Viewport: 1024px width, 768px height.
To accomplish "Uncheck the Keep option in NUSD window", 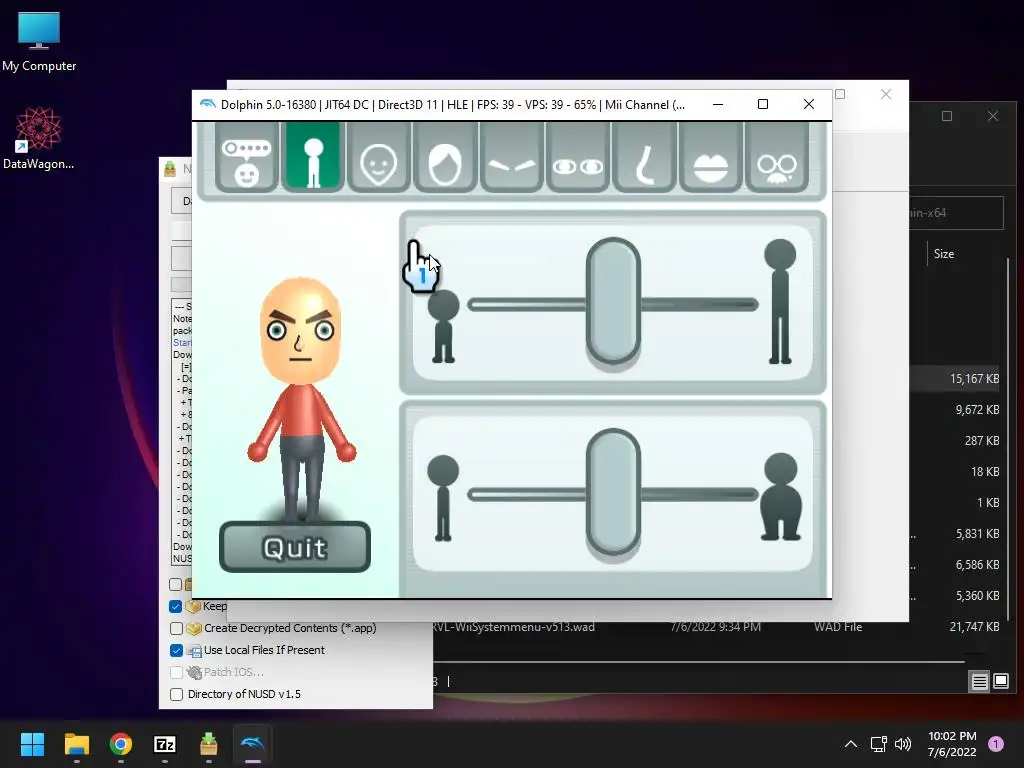I will coord(176,606).
